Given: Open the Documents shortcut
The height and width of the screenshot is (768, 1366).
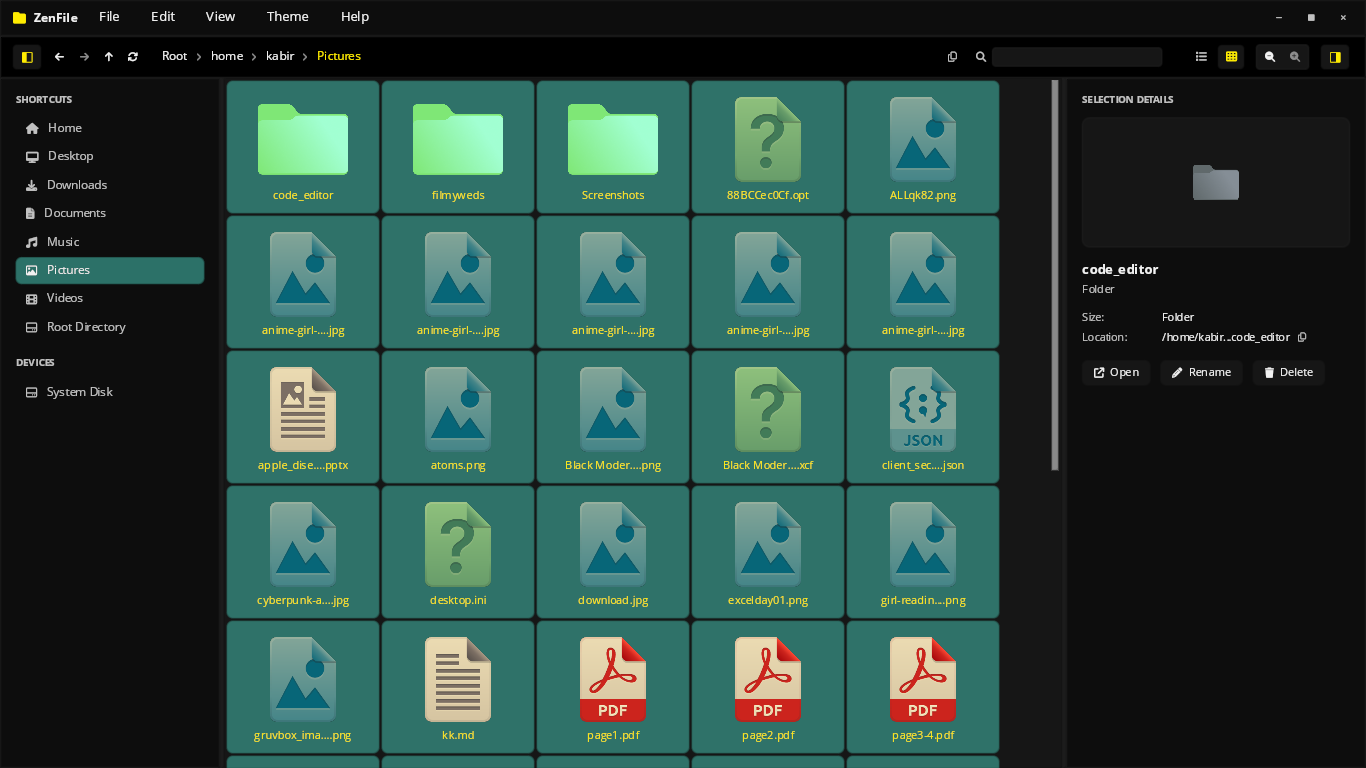Looking at the screenshot, I should 110,213.
